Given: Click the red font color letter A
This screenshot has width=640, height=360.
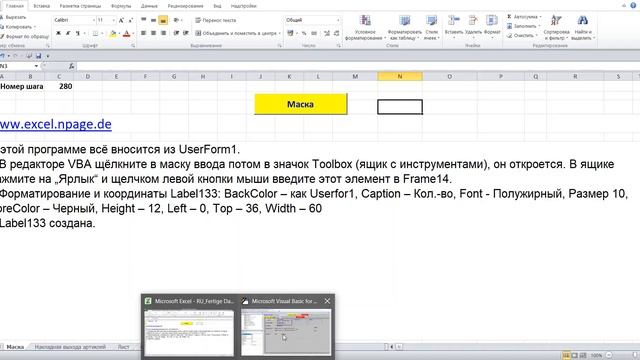Looking at the screenshot, I should coord(127,33).
